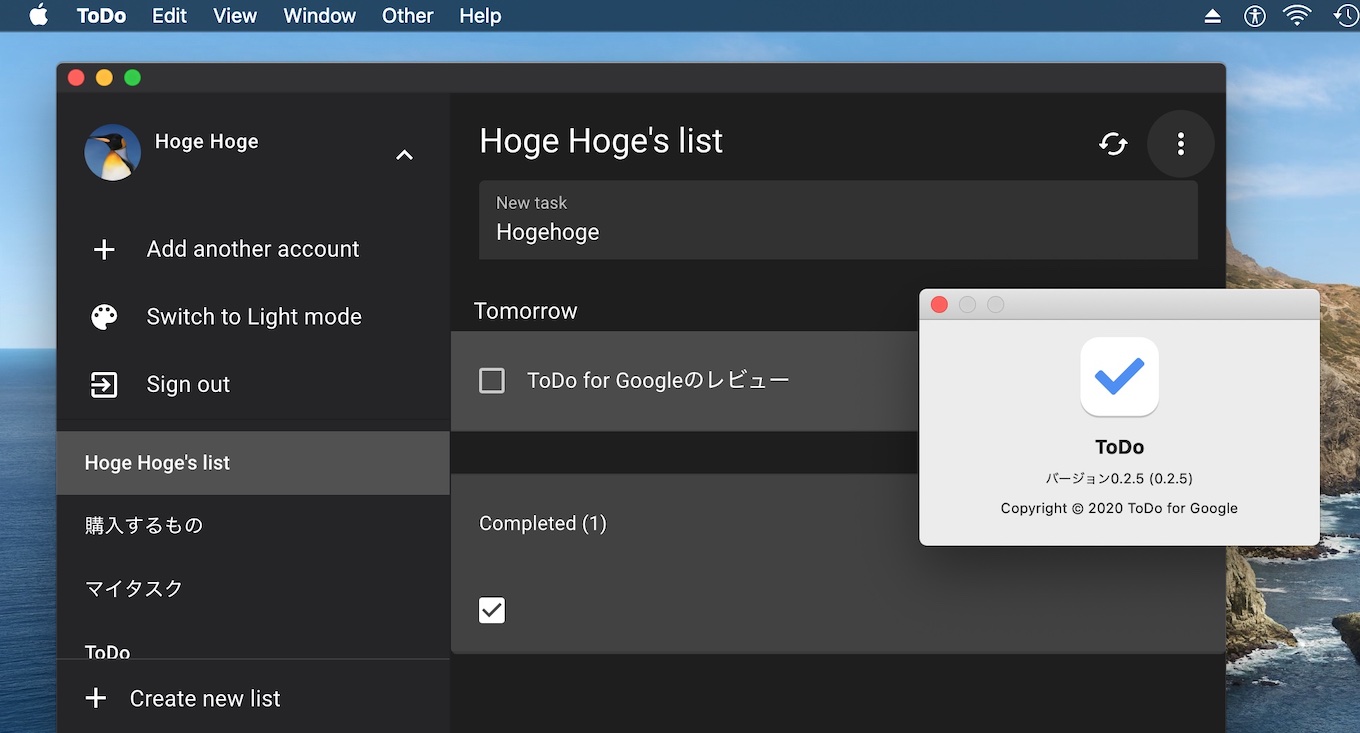The height and width of the screenshot is (733, 1360).
Task: Click the New task input field
Action: coord(838,220)
